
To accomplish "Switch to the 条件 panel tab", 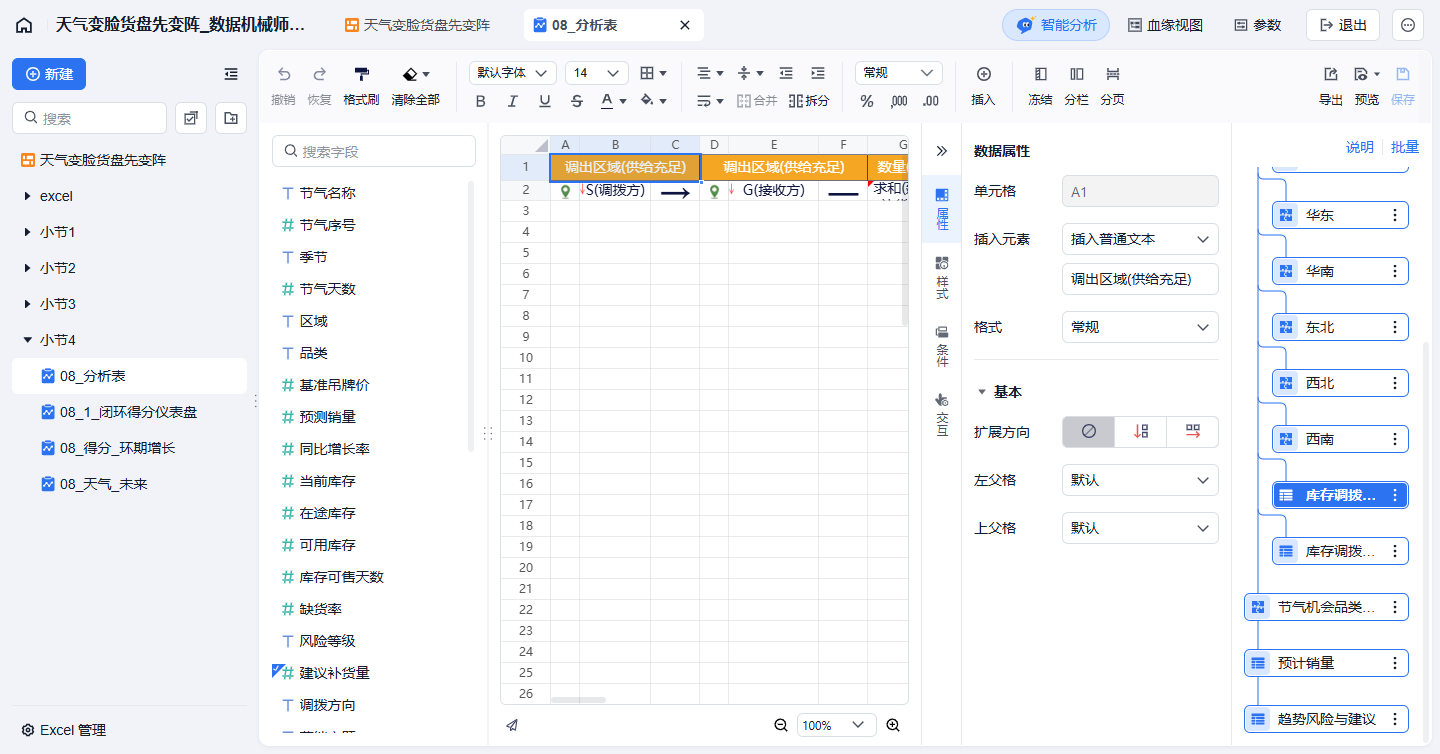I will (941, 347).
